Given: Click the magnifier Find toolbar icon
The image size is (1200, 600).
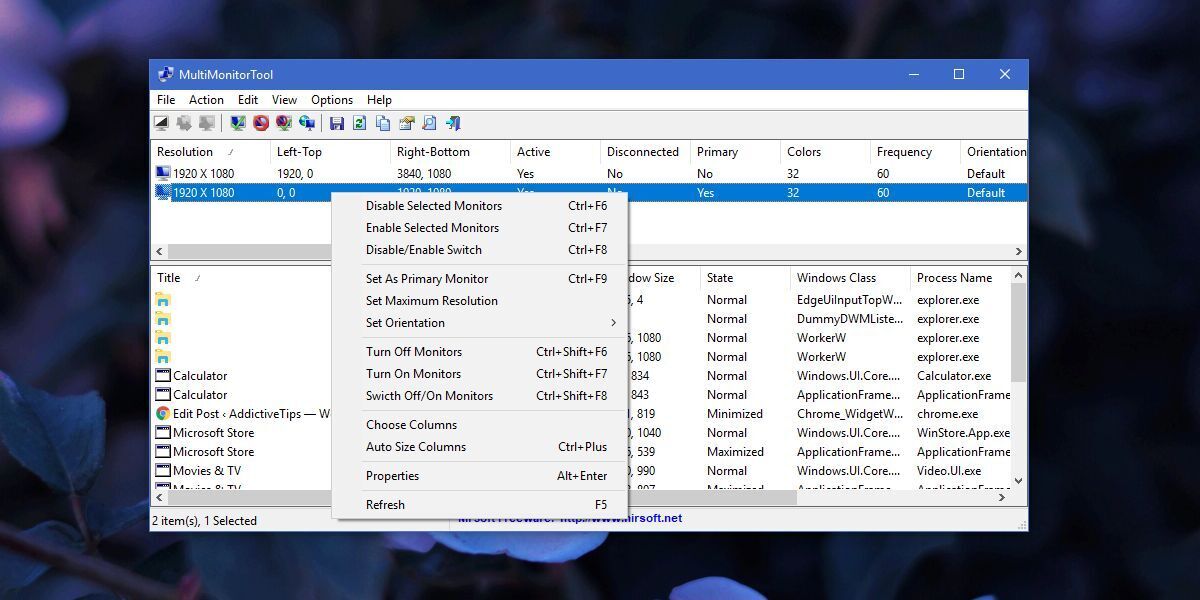Looking at the screenshot, I should point(429,123).
